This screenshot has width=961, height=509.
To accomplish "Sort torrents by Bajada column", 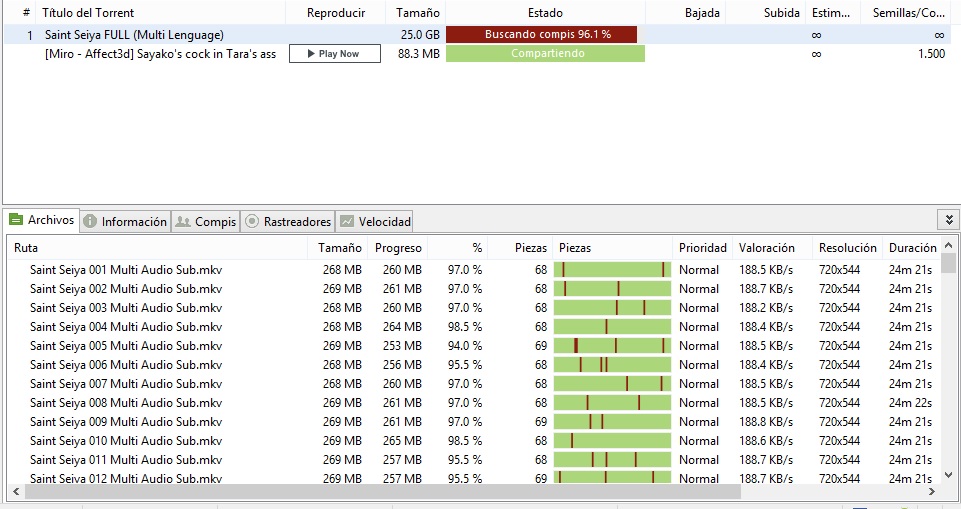I will pyautogui.click(x=702, y=13).
